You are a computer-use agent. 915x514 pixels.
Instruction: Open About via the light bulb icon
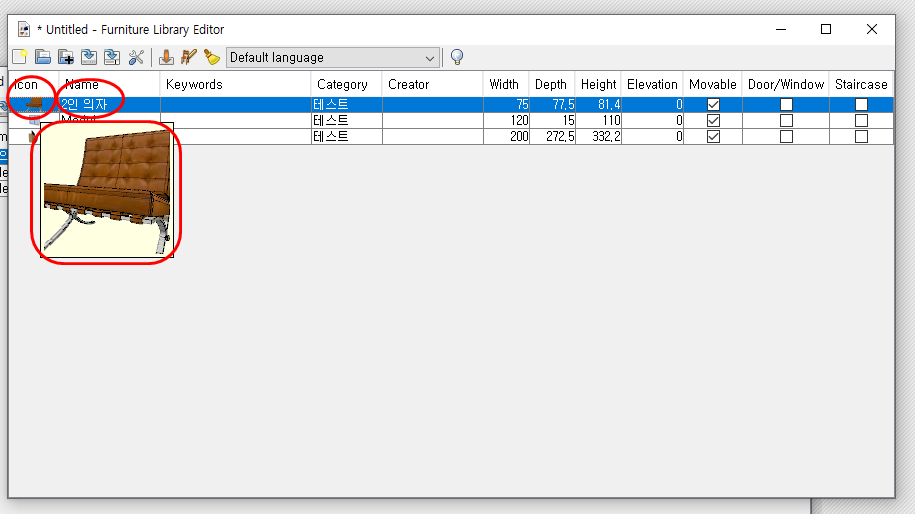coord(457,57)
